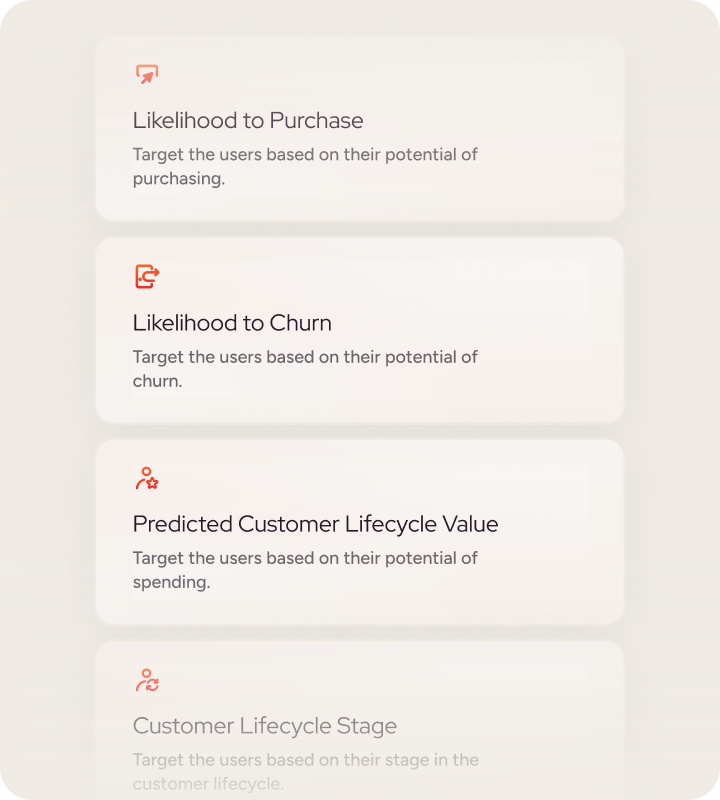Open Predicted Customer Lifecycle Value heading
This screenshot has height=800, width=720.
315,524
